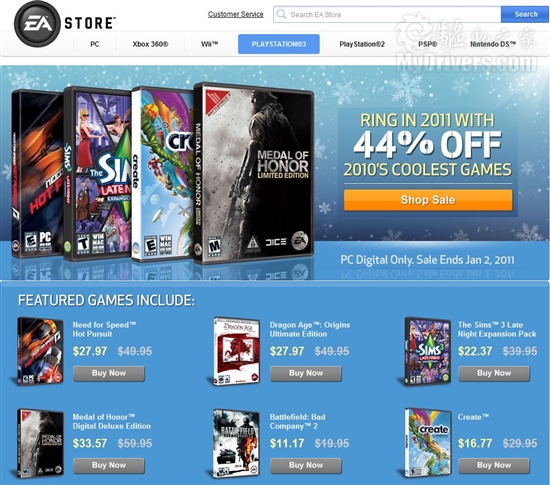Screen dimensions: 550x485
Task: Click the blue Search button
Action: [x=525, y=14]
